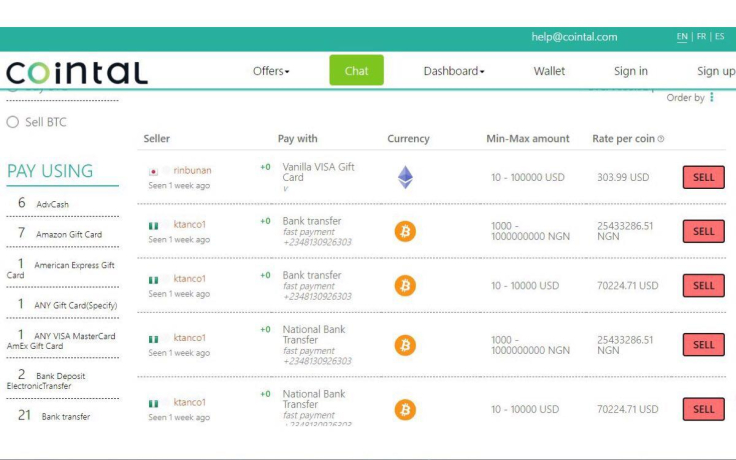Click the Japan flag next to rinbunan
The height and width of the screenshot is (460, 736).
(x=153, y=171)
